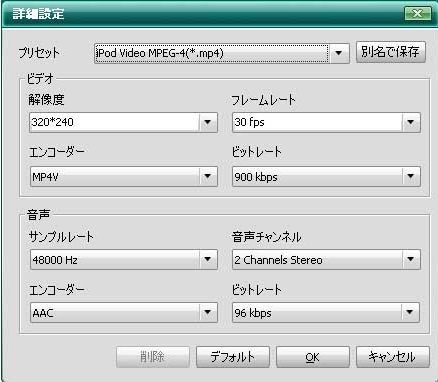Click the 解像度 label
This screenshot has width=438, height=382.
click(46, 99)
